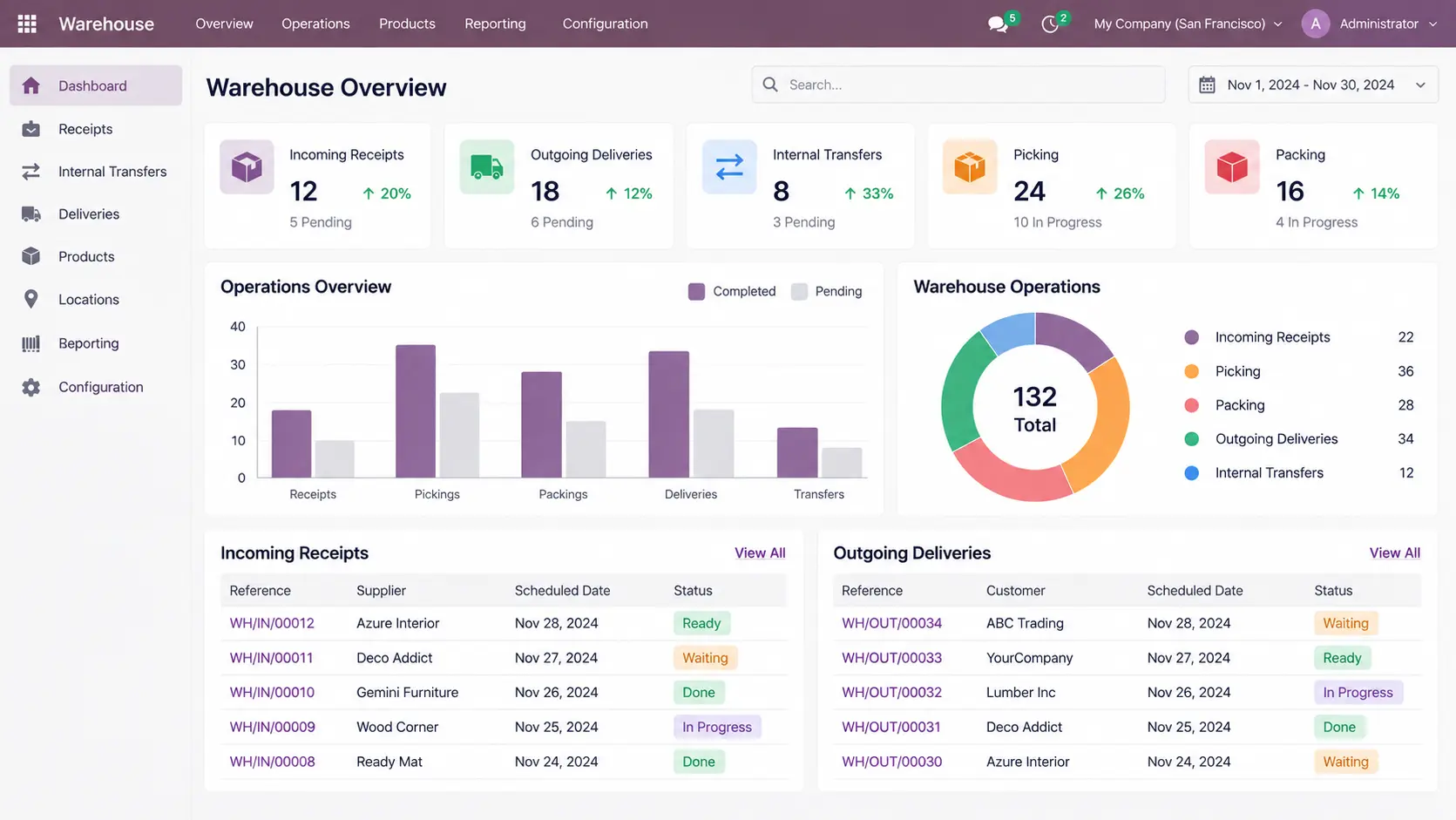The height and width of the screenshot is (820, 1456).
Task: Click the Receipts inbox icon in sidebar
Action: coord(31,129)
